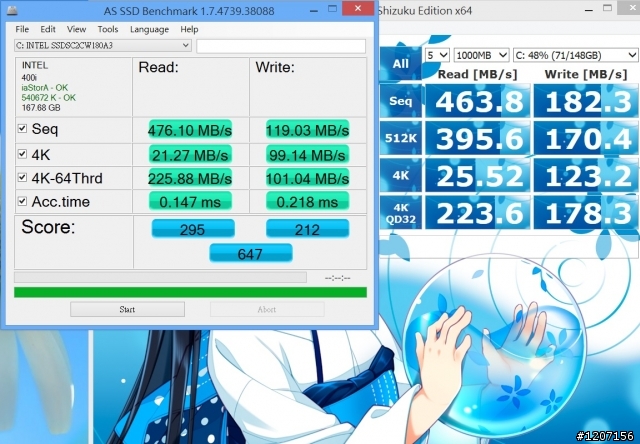The image size is (640, 444).
Task: Maximize the Shizuku Edition x64 window
Action: [607, 8]
